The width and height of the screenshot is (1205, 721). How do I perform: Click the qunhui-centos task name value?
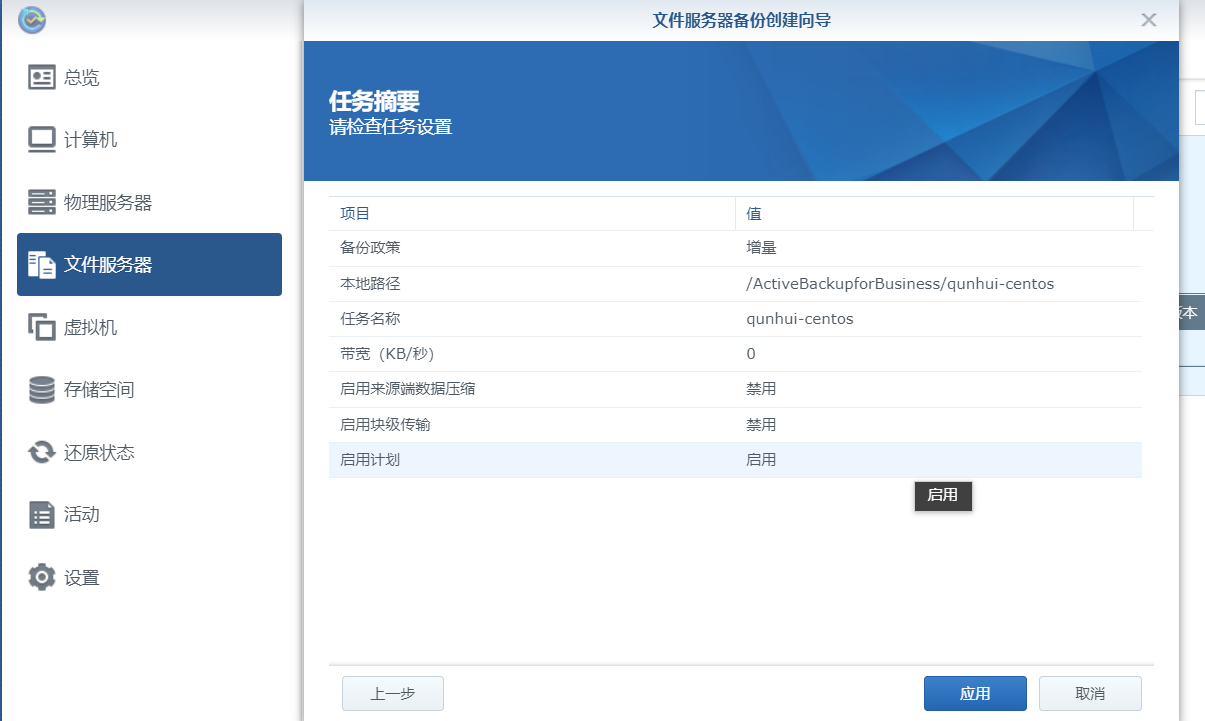(800, 319)
